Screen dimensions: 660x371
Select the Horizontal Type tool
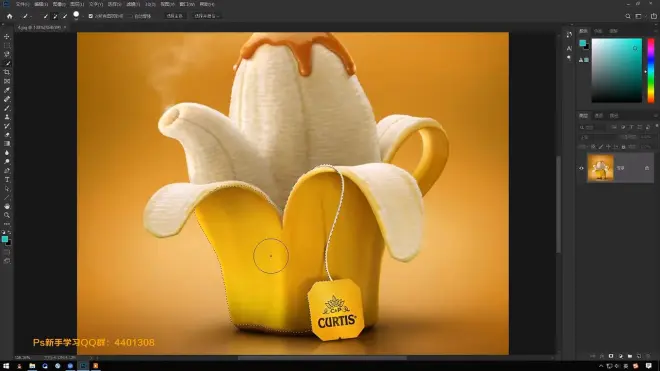[x=7, y=179]
